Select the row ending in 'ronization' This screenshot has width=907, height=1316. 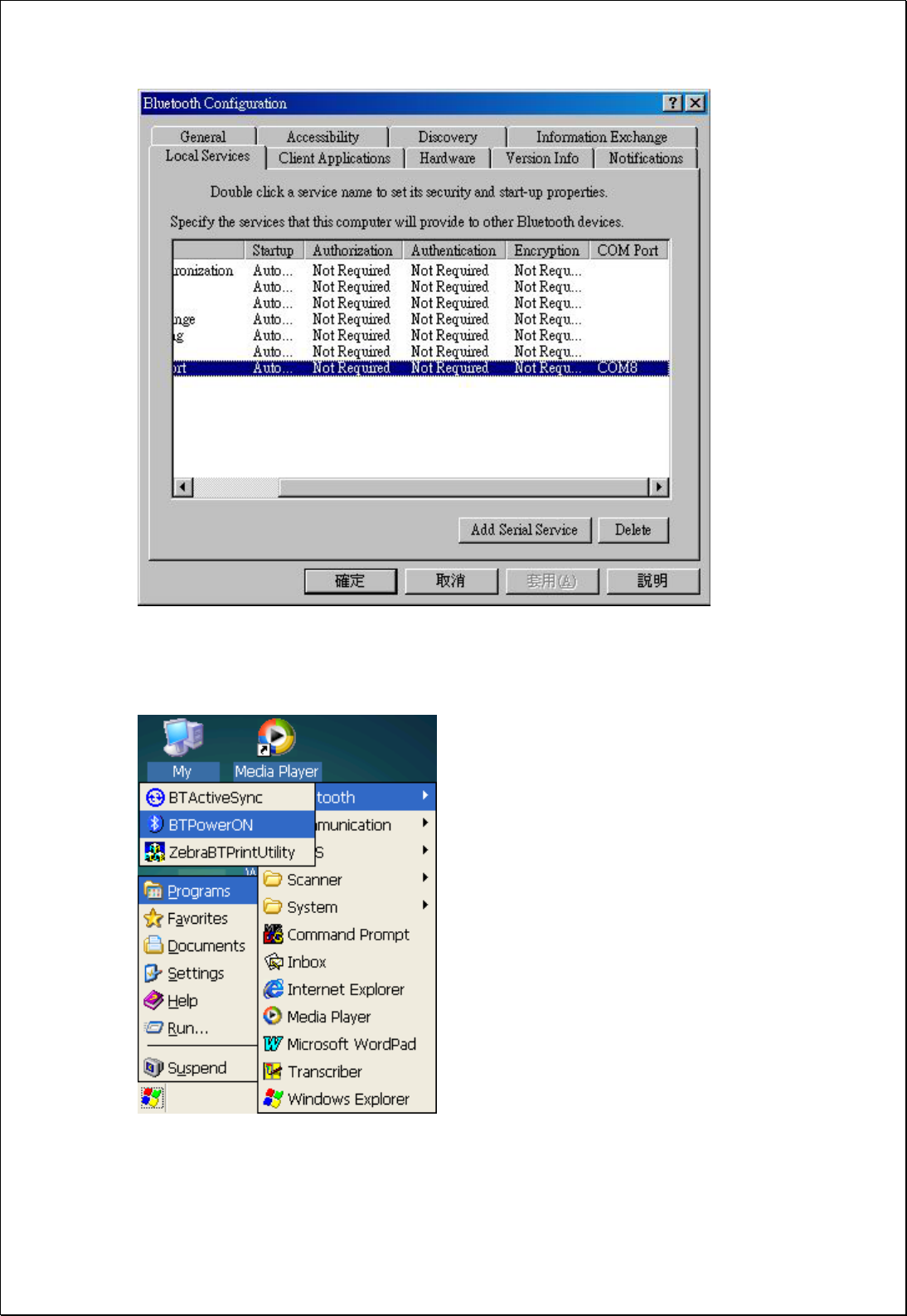pyautogui.click(x=421, y=270)
